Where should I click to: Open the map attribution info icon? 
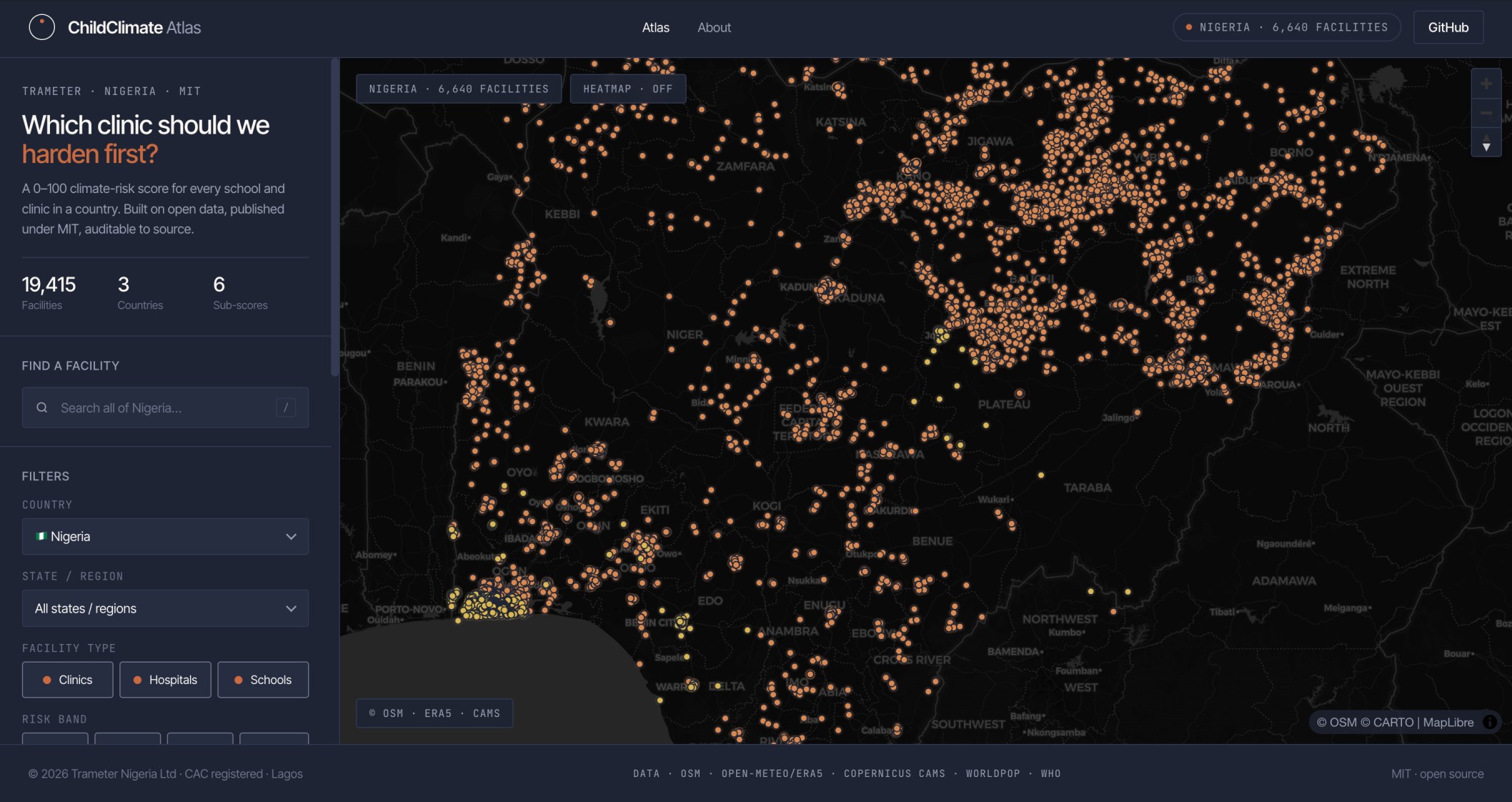coord(1490,722)
